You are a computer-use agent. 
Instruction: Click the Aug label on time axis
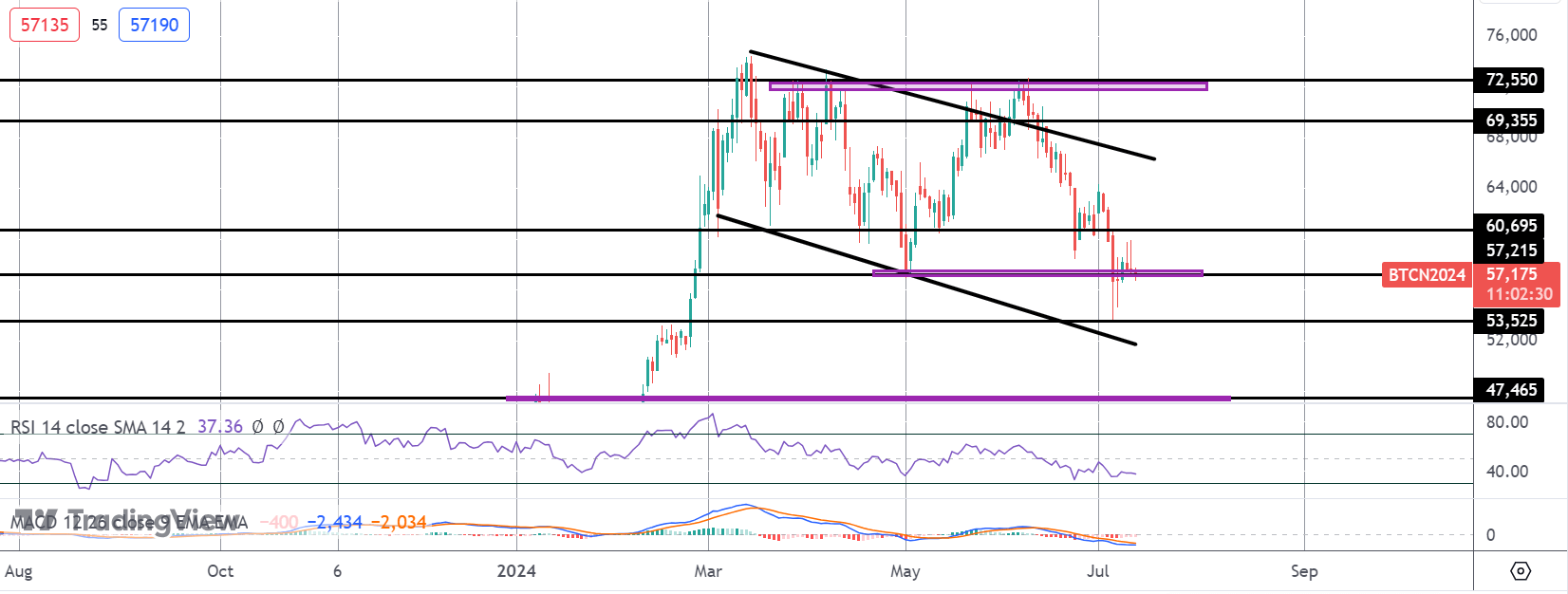point(19,571)
